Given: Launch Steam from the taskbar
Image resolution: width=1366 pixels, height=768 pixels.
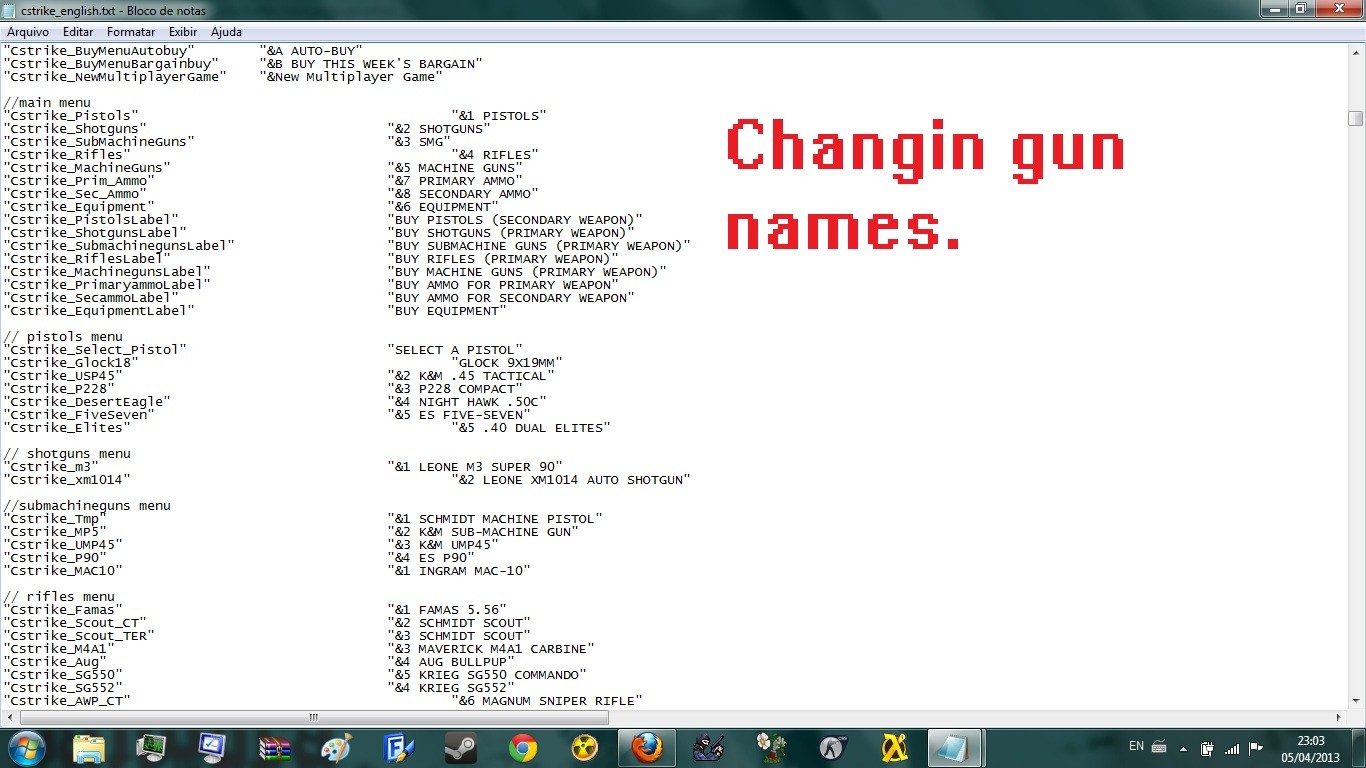Looking at the screenshot, I should (461, 747).
